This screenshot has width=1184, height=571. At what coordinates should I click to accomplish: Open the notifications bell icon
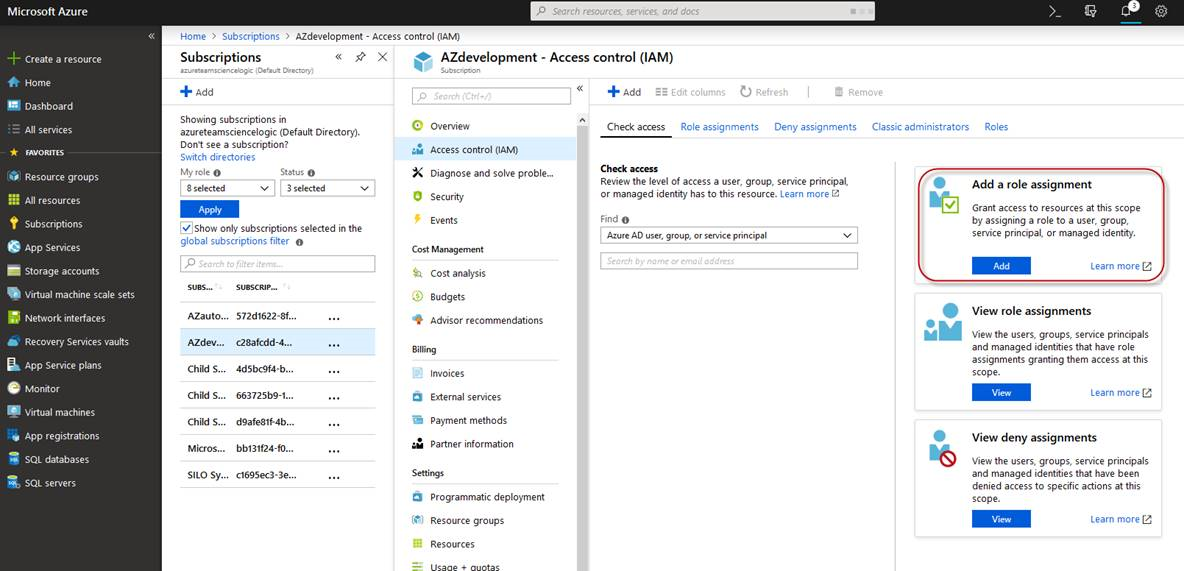(1125, 11)
